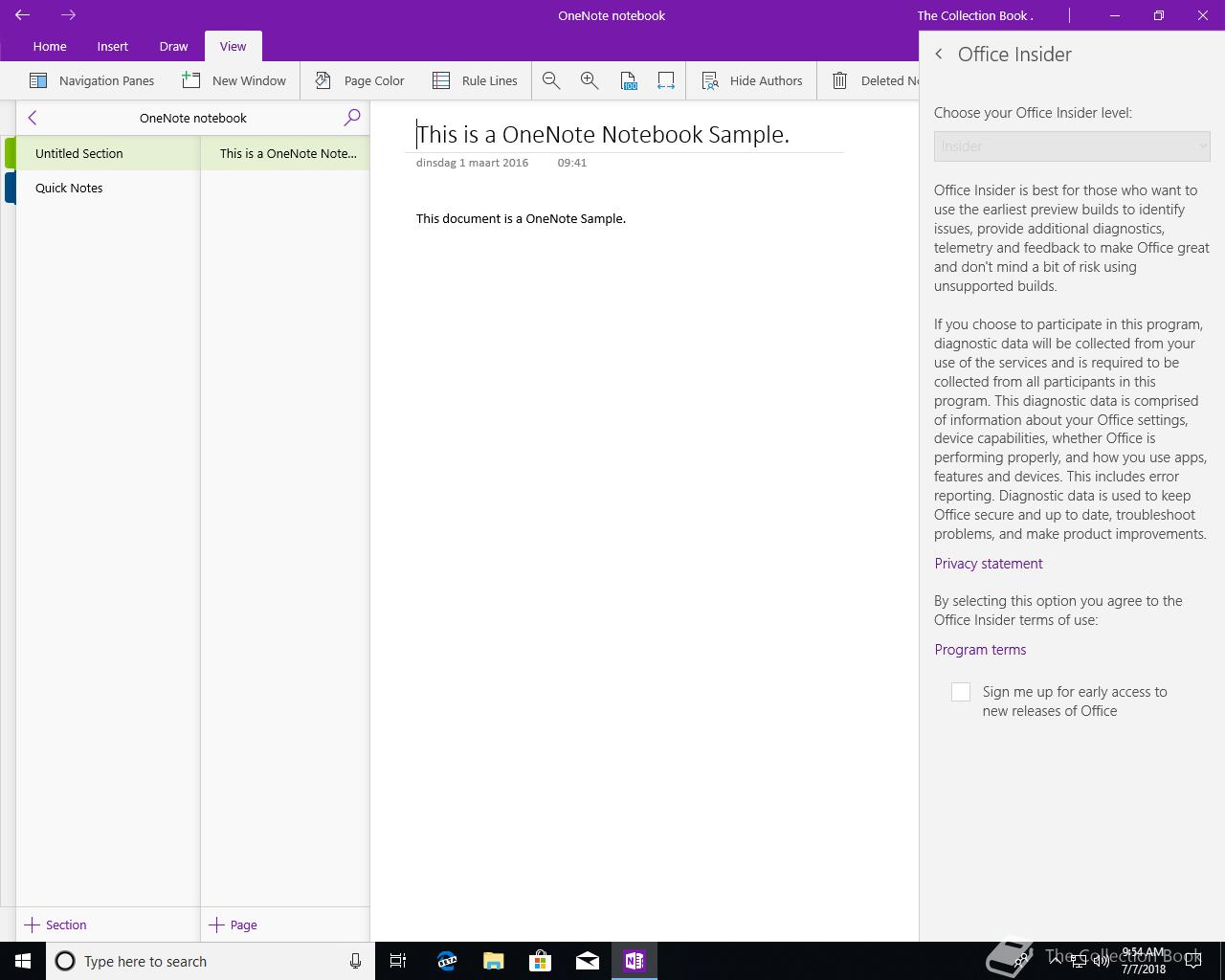The image size is (1225, 980).
Task: Click the date 'dinsdag 1 maart 2016'
Action: (x=472, y=163)
